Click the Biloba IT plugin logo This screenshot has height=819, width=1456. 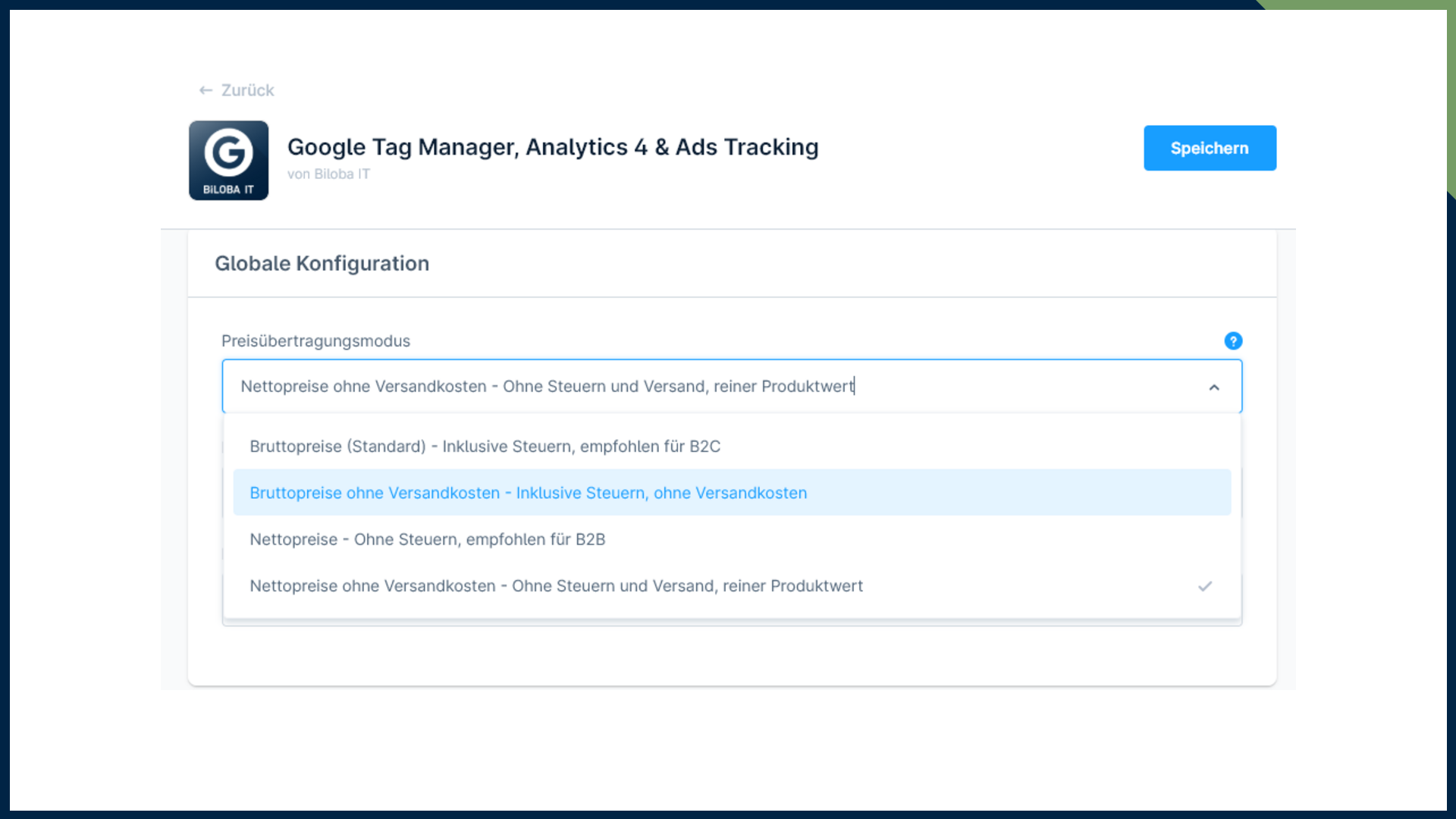(x=228, y=160)
